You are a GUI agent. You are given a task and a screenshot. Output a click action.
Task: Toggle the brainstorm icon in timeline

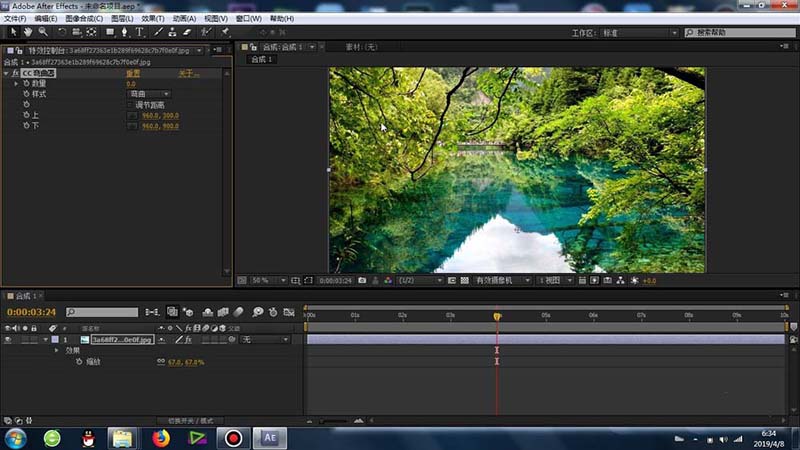[258, 312]
